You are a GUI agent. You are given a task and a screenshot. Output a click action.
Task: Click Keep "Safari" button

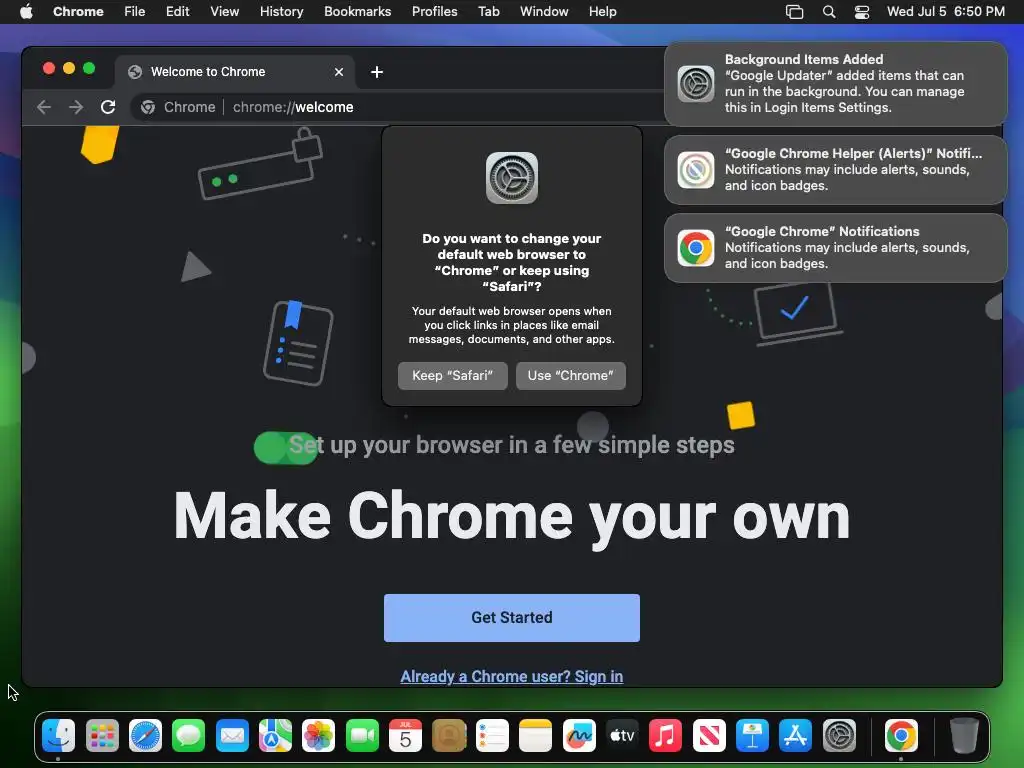click(453, 376)
